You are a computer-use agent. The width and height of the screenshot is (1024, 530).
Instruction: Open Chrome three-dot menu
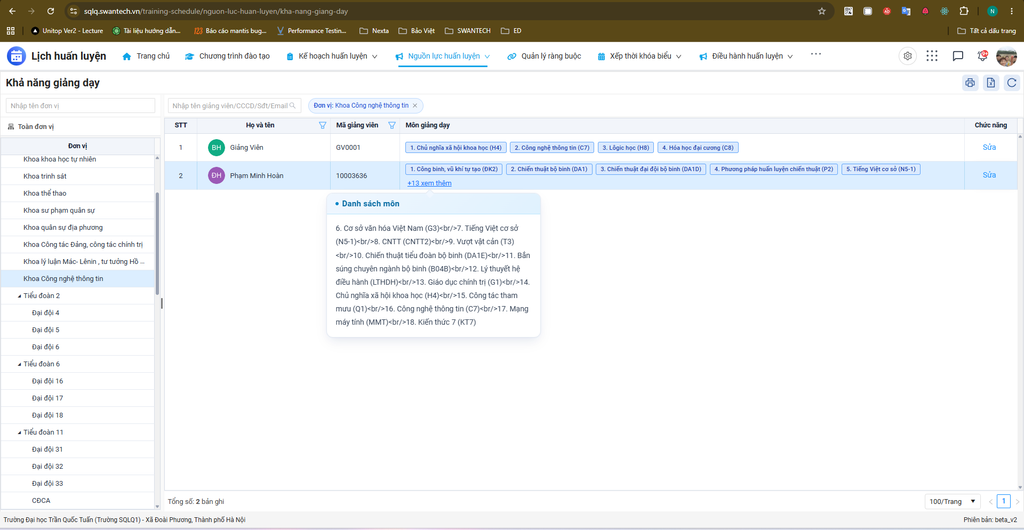coord(1013,11)
